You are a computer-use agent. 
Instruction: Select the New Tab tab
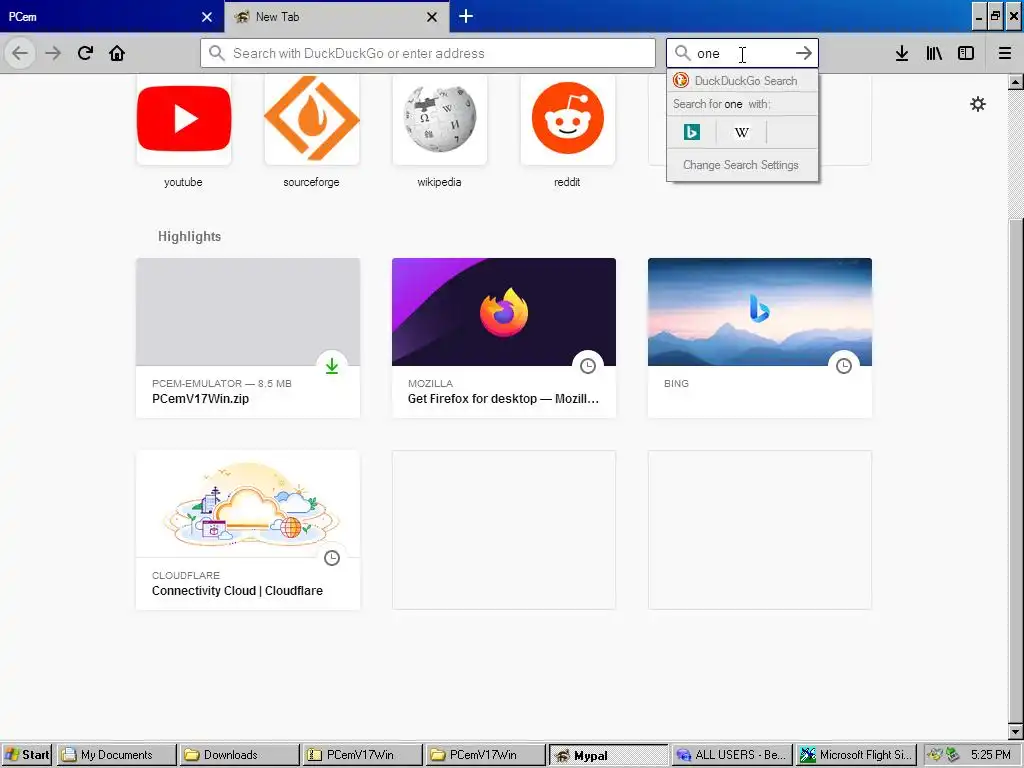336,16
